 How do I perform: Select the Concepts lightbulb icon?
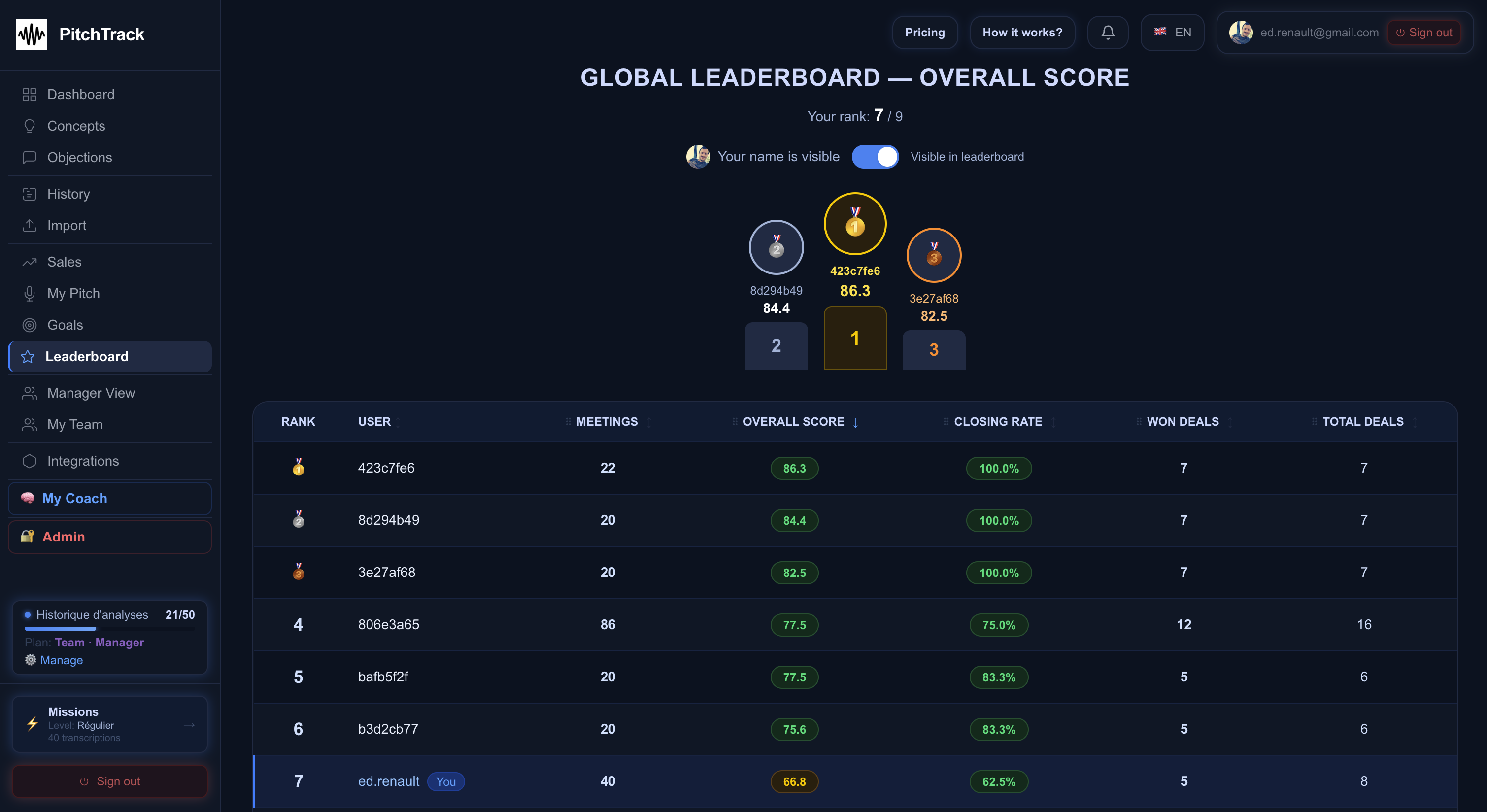click(x=30, y=126)
